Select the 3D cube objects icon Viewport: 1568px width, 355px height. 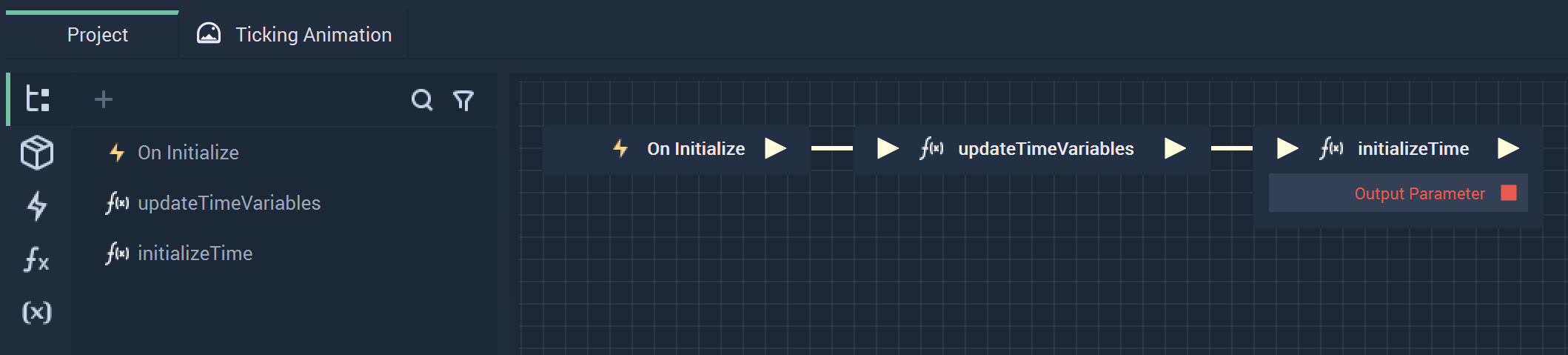[37, 153]
